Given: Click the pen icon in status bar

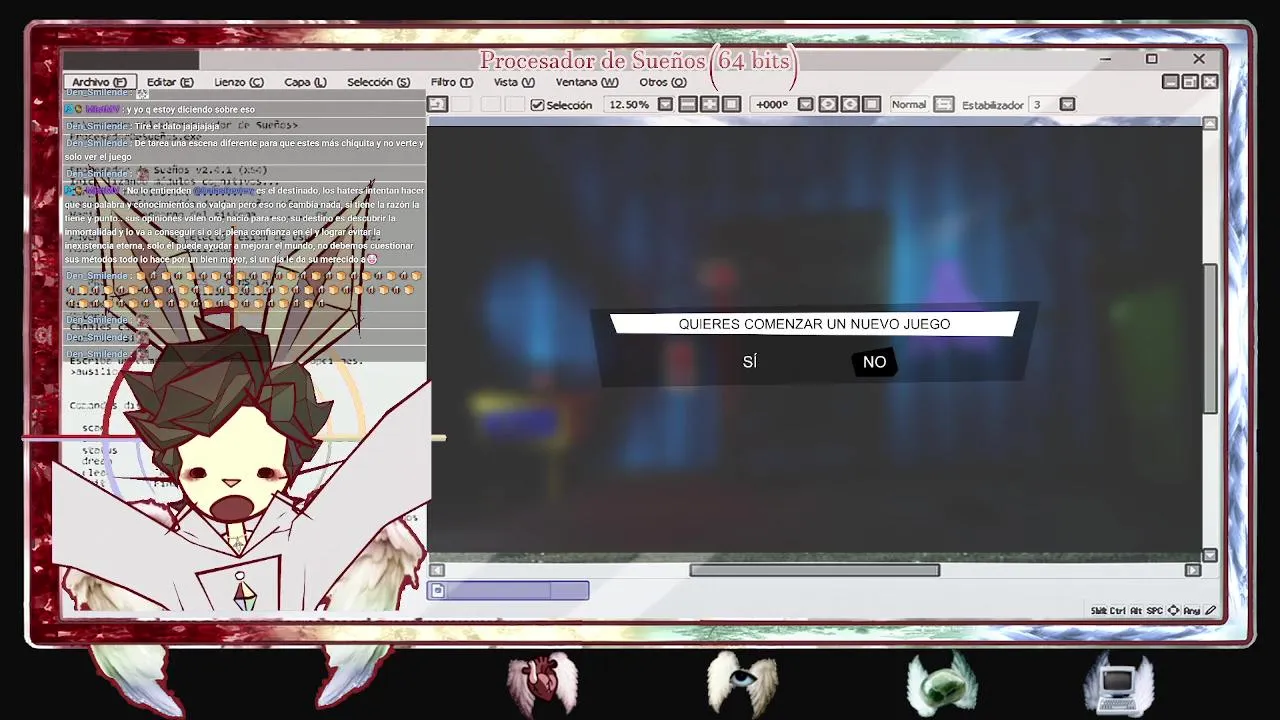Looking at the screenshot, I should click(1211, 611).
